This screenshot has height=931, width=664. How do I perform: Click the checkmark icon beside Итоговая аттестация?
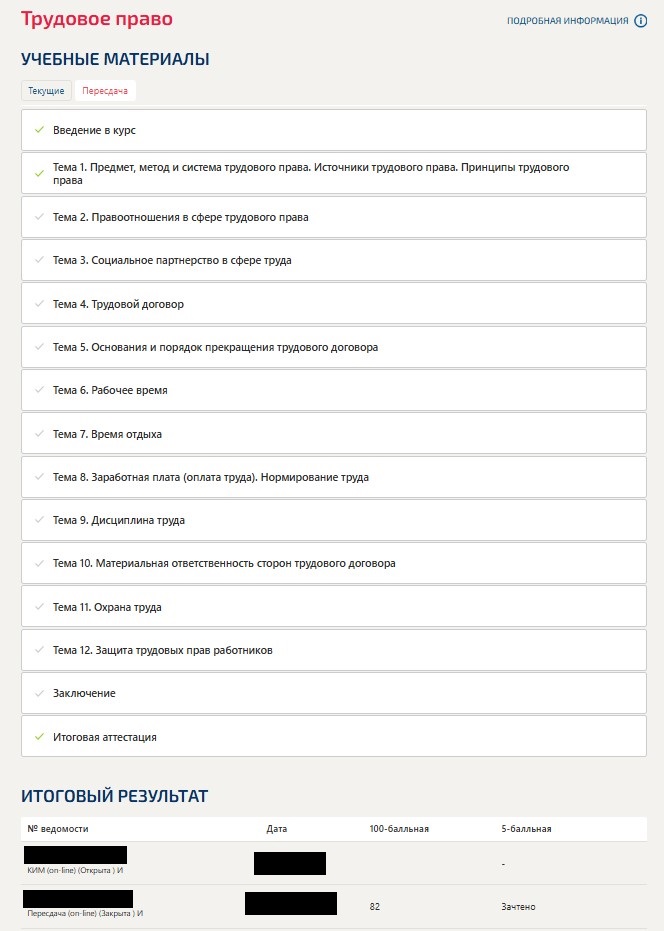pos(39,737)
